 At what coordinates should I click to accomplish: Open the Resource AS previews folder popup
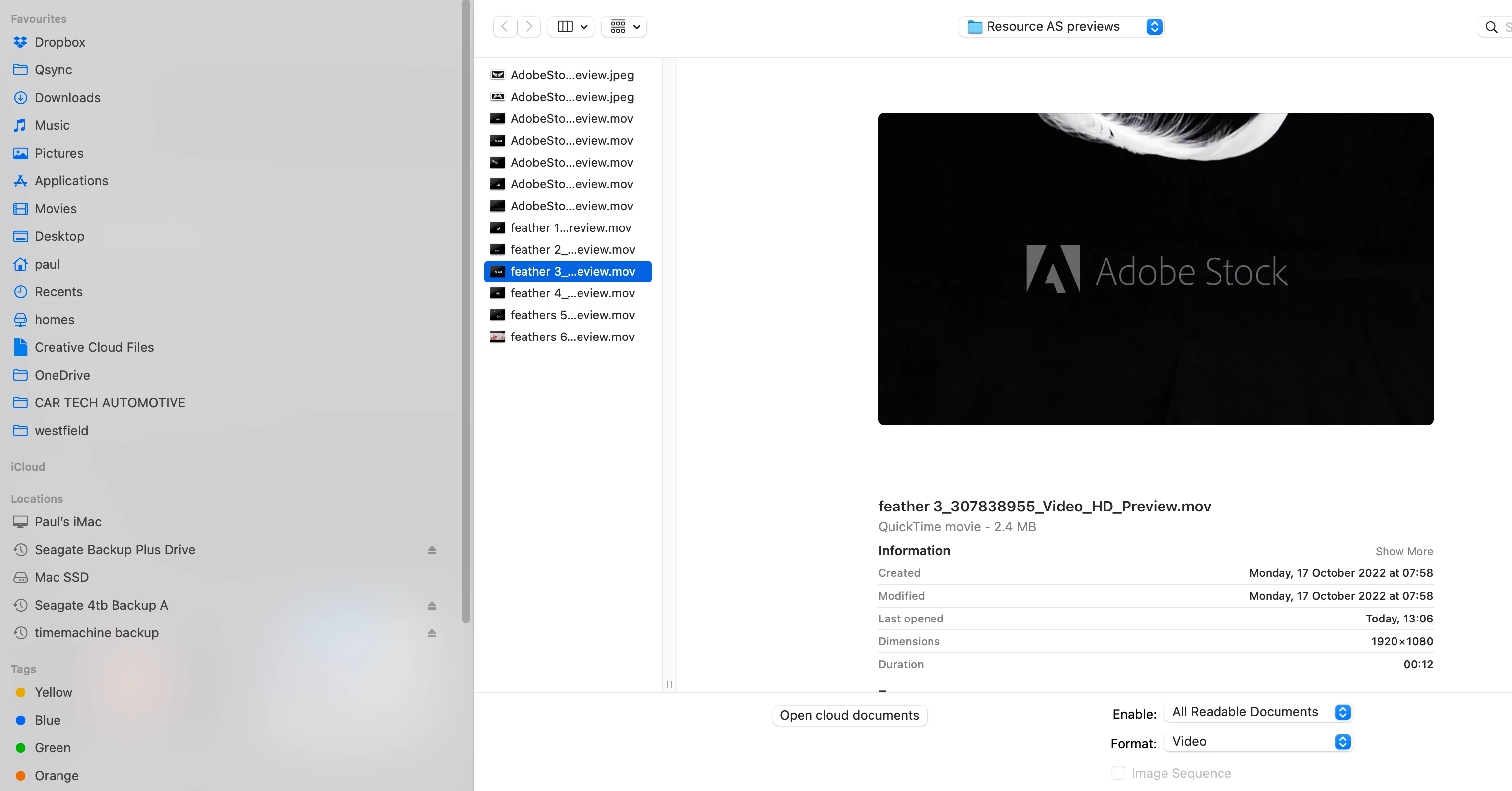pyautogui.click(x=1061, y=26)
